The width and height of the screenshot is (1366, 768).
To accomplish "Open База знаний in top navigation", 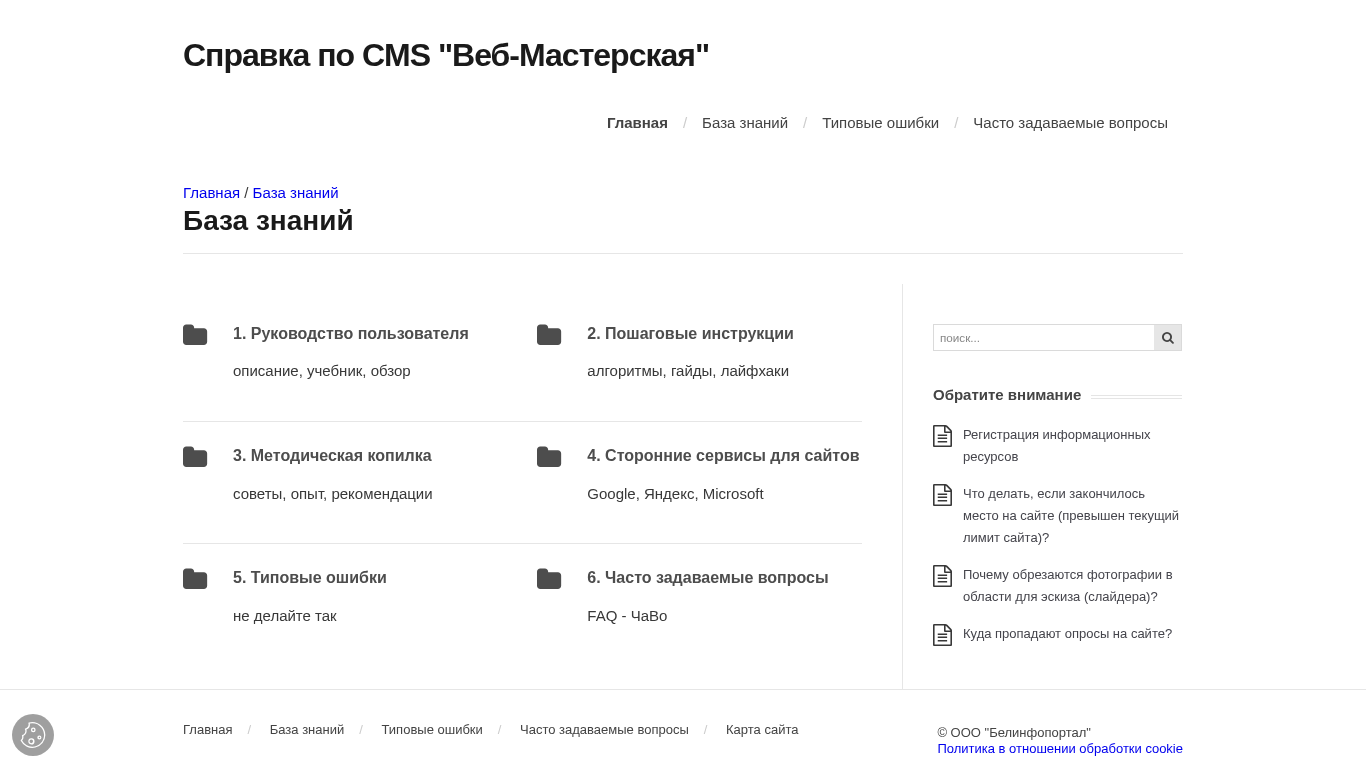I will click(745, 123).
